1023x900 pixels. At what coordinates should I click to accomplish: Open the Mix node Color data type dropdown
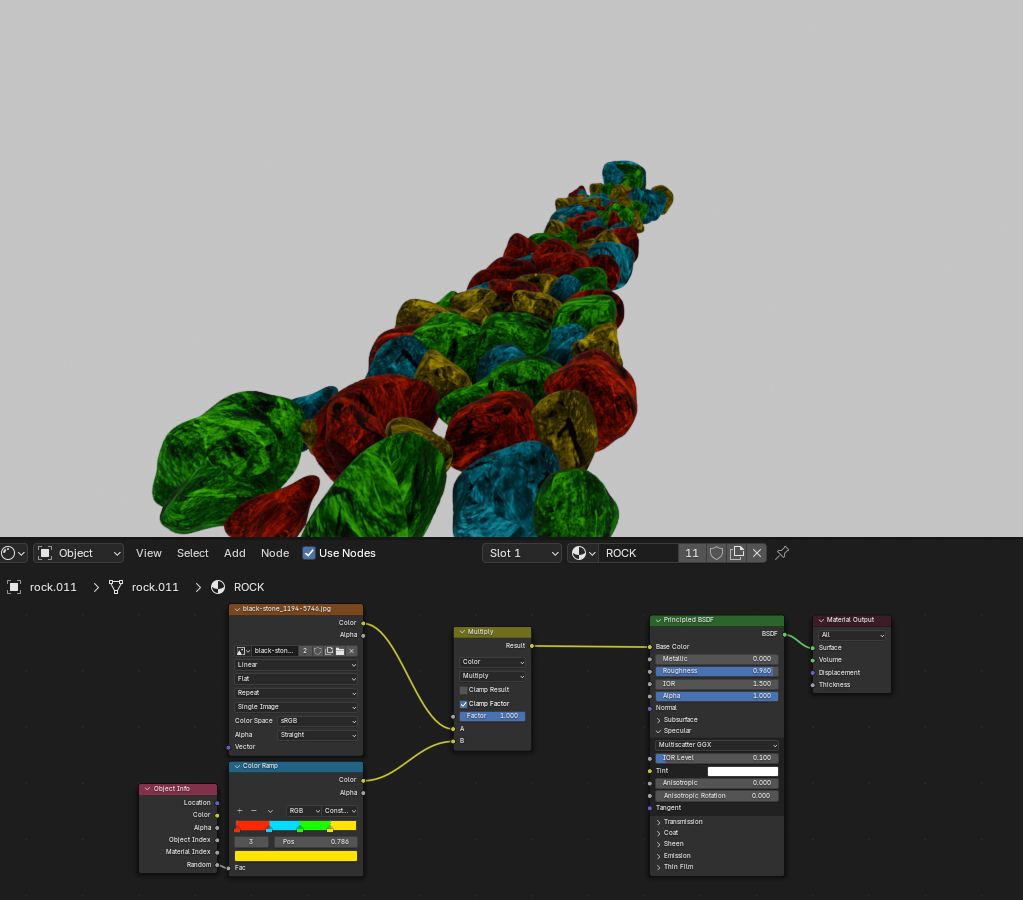pyautogui.click(x=493, y=662)
